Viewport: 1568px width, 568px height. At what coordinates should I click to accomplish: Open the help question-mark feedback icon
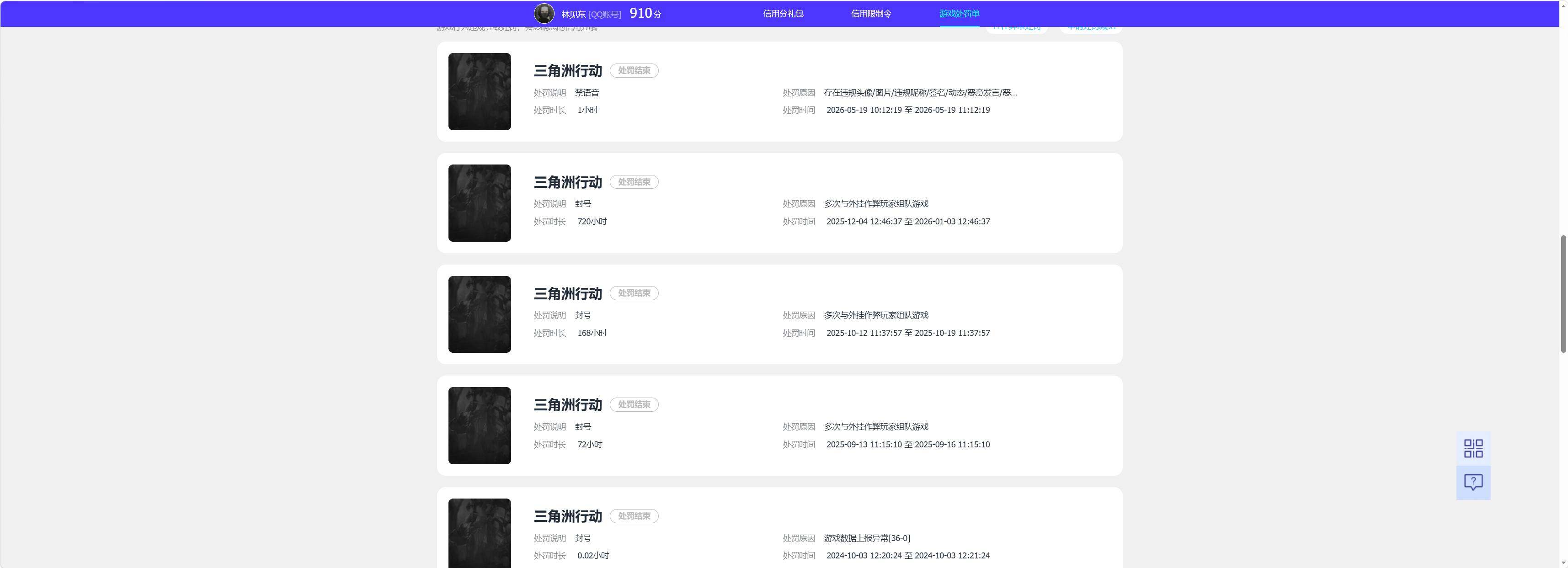1473,483
